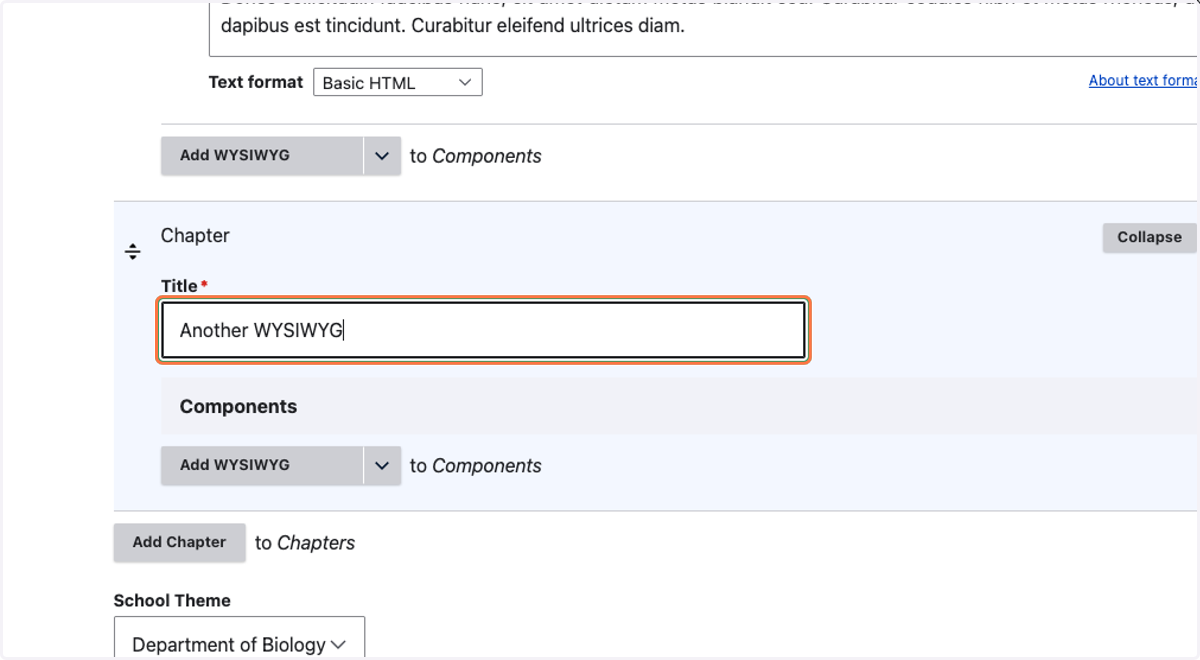Viewport: 1200px width, 660px height.
Task: Open the About text formats link
Action: click(x=1143, y=81)
